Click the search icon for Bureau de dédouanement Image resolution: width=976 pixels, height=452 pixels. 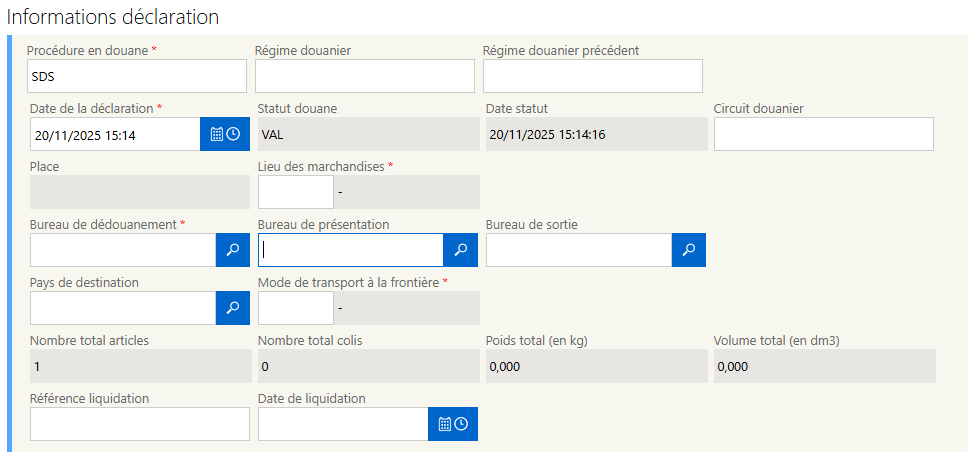[232, 250]
